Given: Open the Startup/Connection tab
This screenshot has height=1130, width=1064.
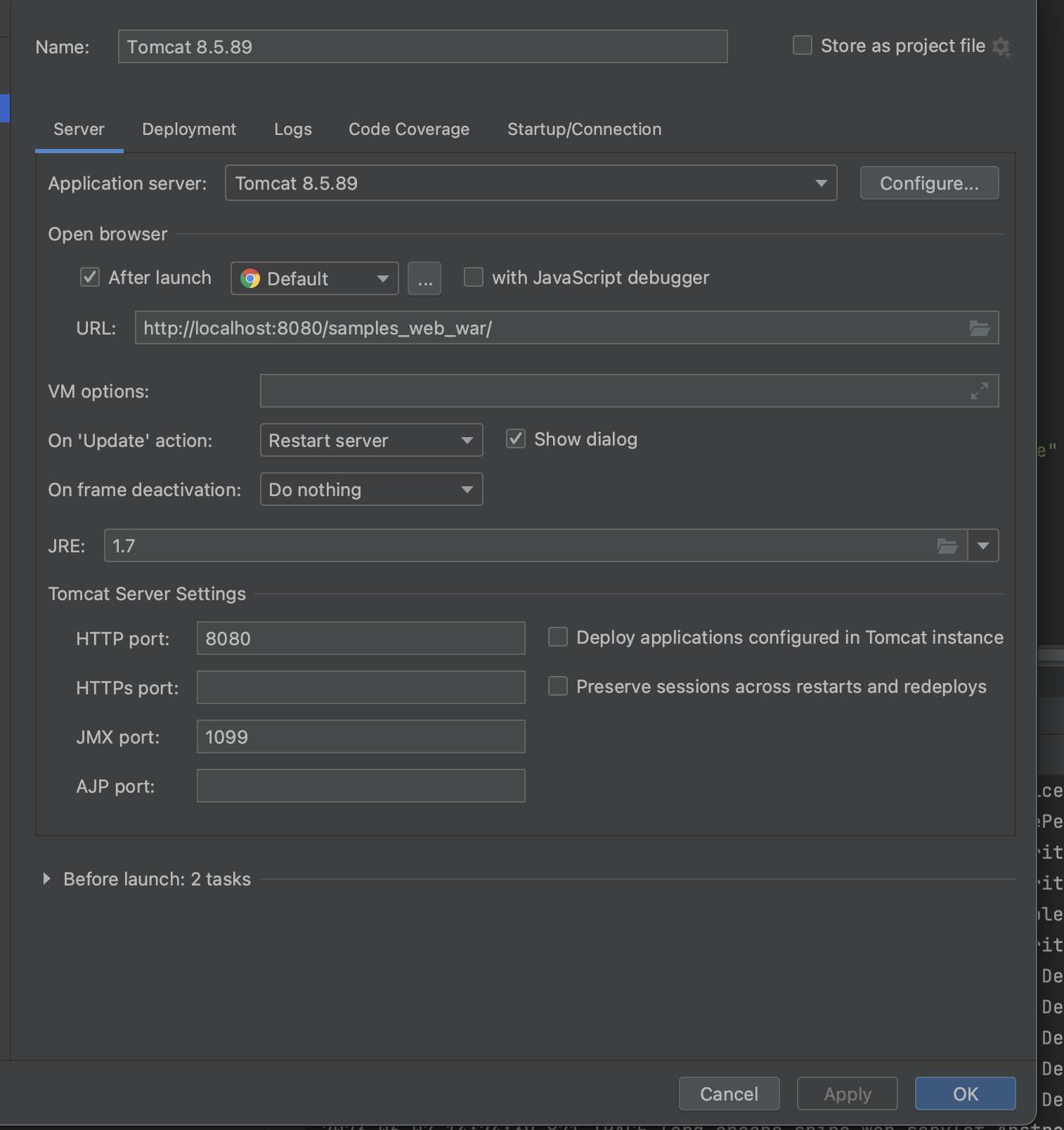Looking at the screenshot, I should pos(585,129).
